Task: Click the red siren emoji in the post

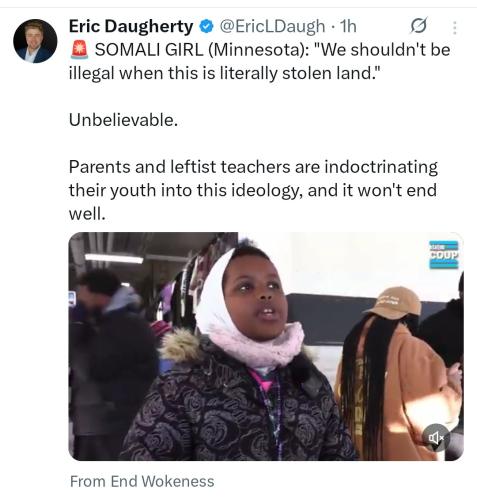Action: click(79, 50)
